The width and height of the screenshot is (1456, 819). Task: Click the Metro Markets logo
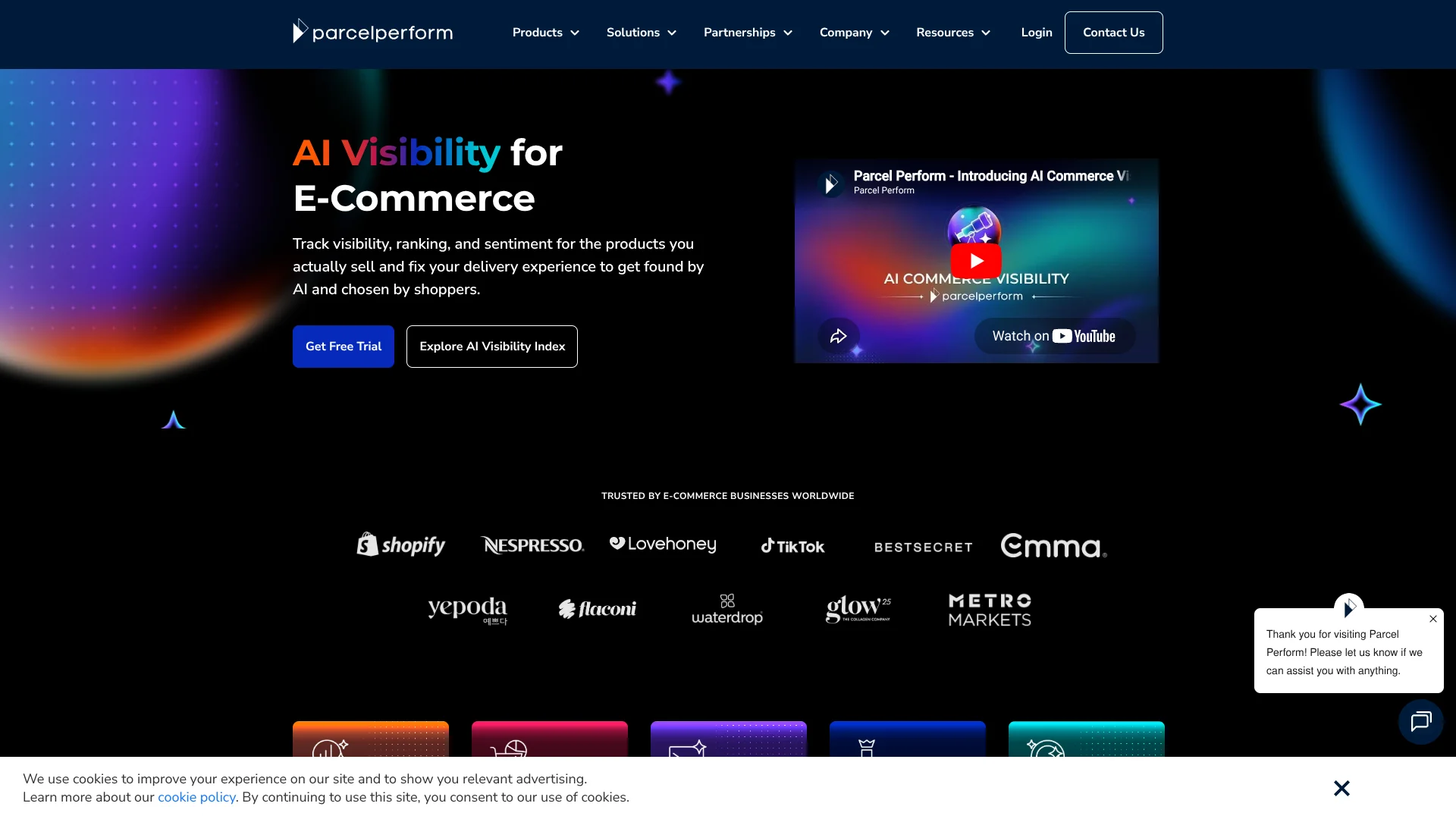coord(990,610)
